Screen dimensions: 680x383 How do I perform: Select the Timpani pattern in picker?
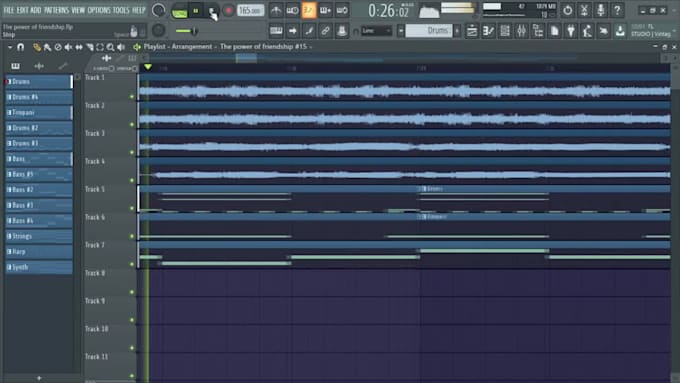(x=39, y=113)
